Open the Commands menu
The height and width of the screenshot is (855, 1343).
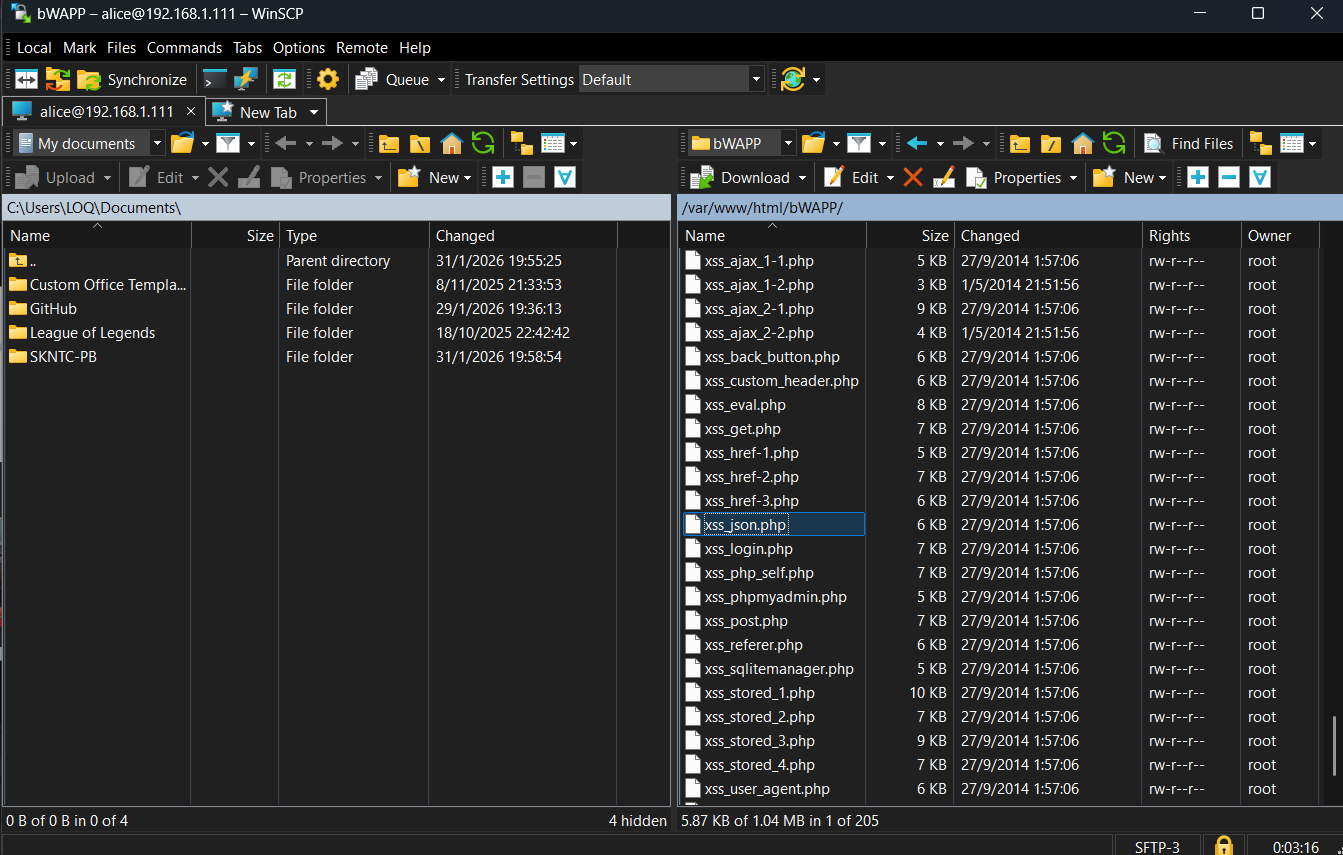(x=184, y=48)
